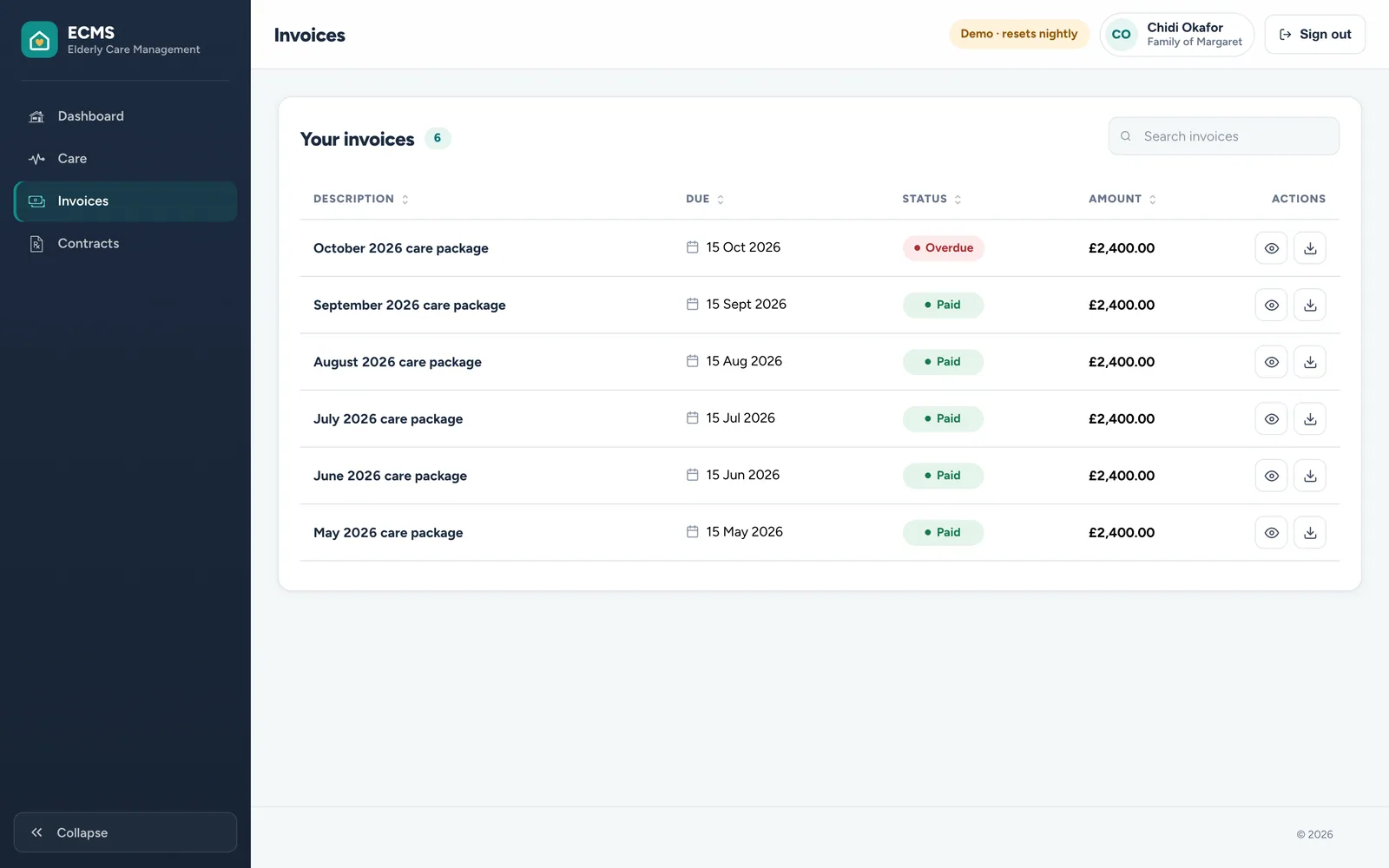Click the Paid badge for September 2026
Viewport: 1389px width, 868px height.
pyautogui.click(x=943, y=305)
